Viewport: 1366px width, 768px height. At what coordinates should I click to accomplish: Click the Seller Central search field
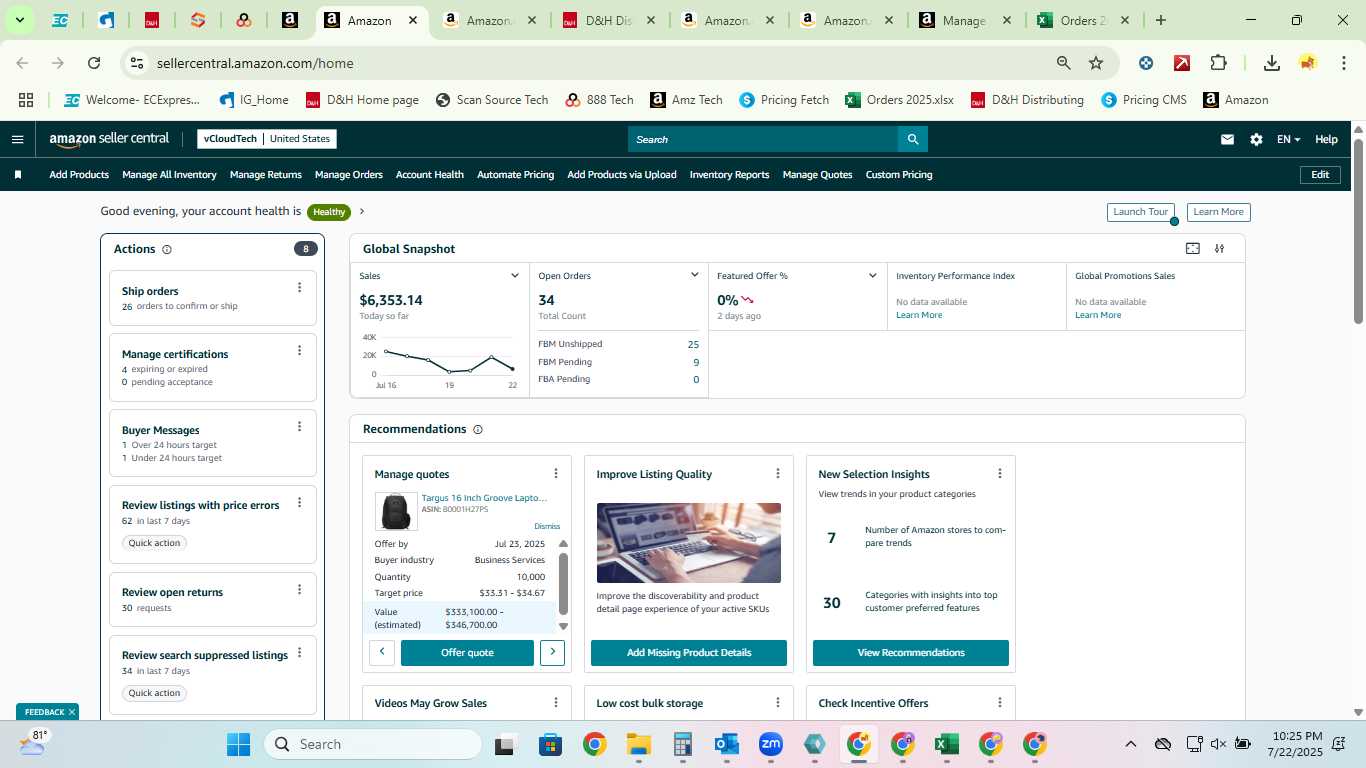762,139
